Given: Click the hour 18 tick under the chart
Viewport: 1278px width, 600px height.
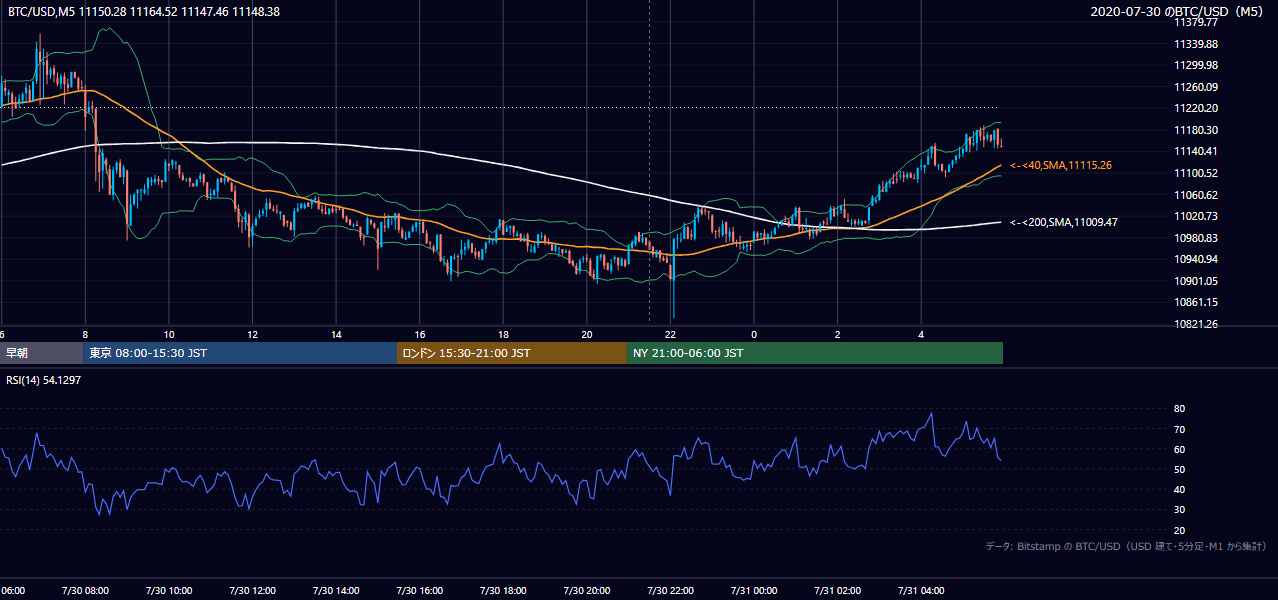Looking at the screenshot, I should (x=504, y=334).
